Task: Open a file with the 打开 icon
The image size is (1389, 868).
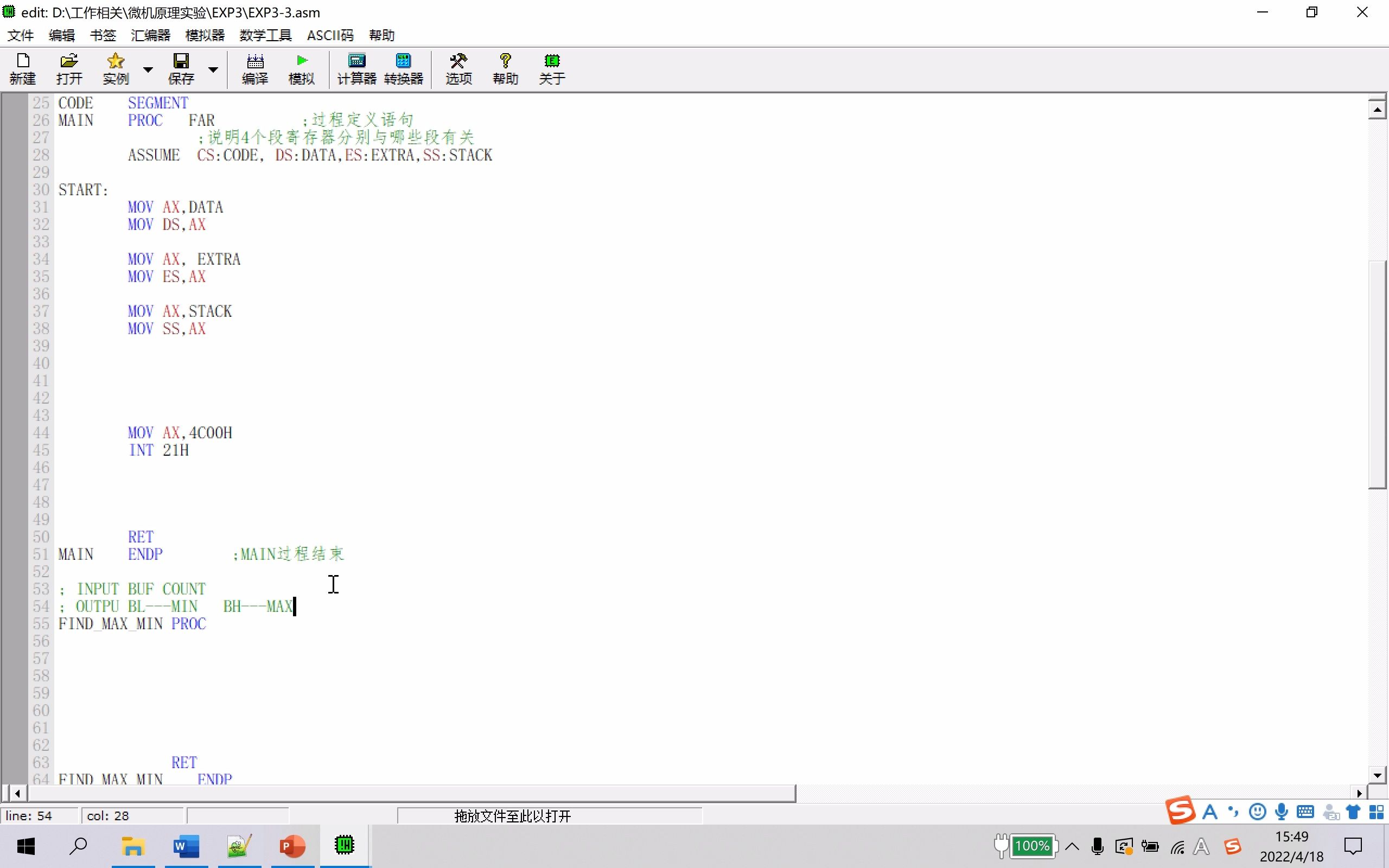Action: tap(69, 69)
